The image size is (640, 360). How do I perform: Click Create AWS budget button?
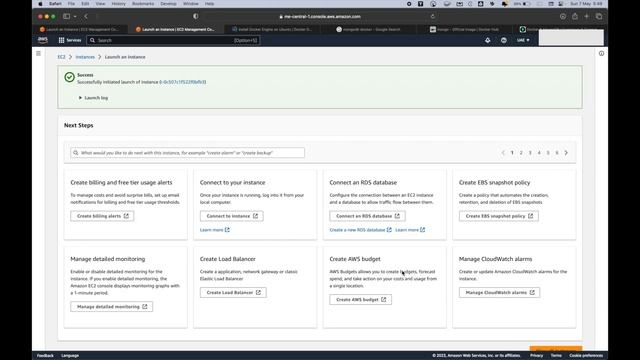point(360,300)
